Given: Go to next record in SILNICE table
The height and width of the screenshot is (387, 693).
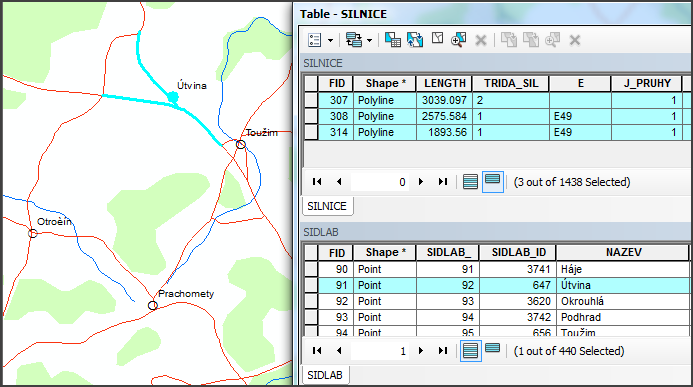Looking at the screenshot, I should click(x=421, y=182).
